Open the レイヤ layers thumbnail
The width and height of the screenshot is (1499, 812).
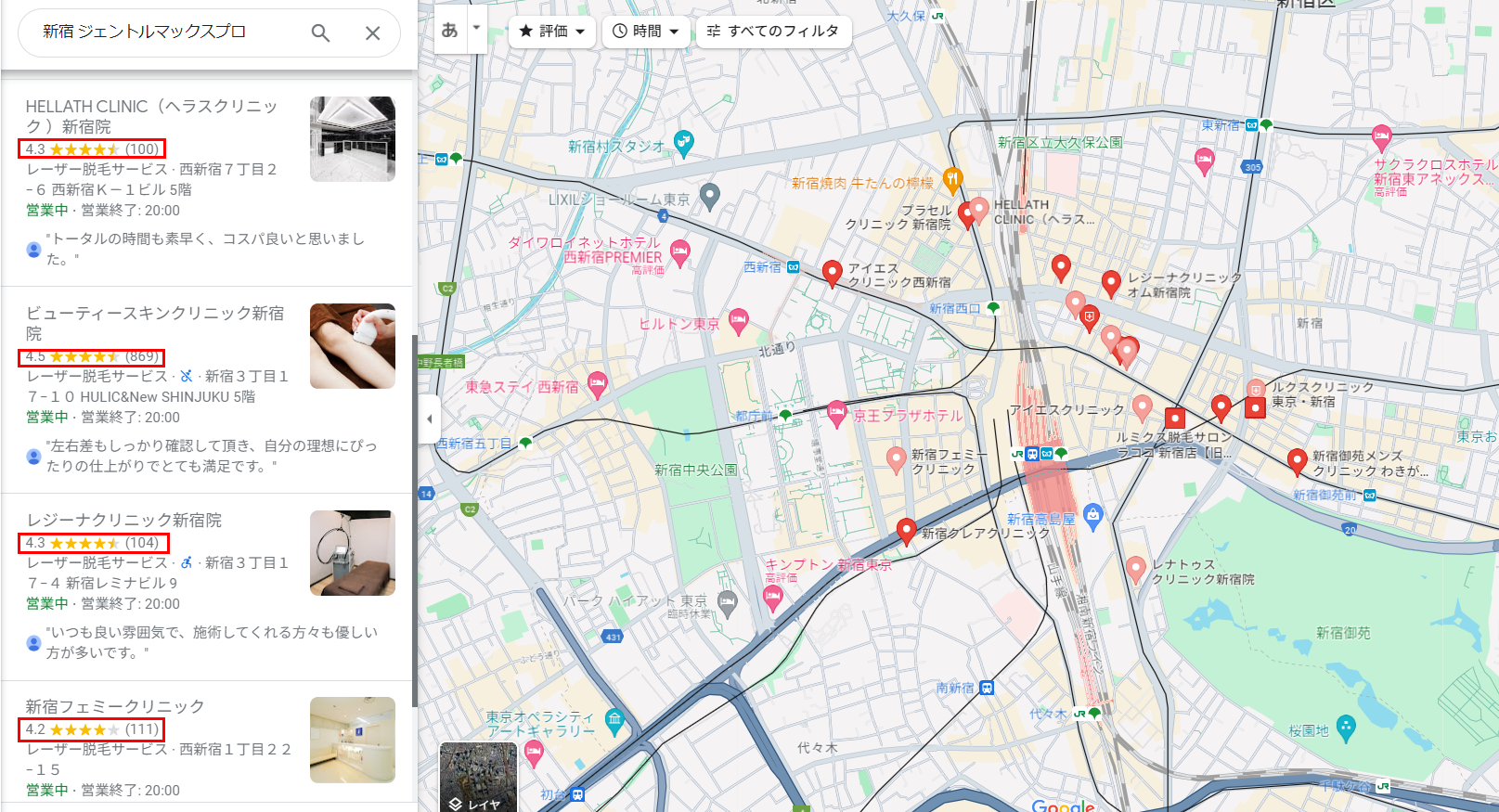(x=478, y=777)
